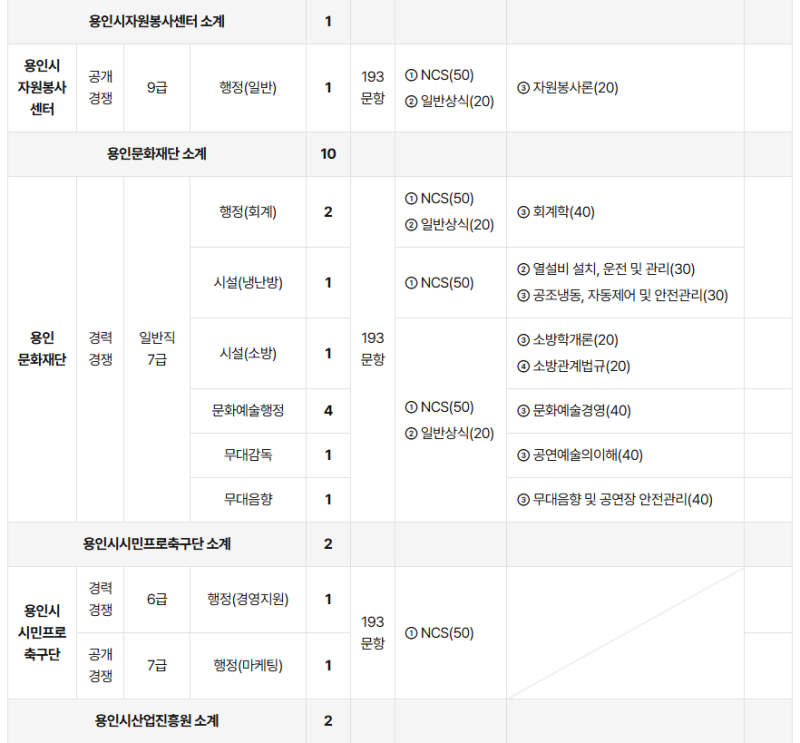
Task: Select '① NCS(50)' in the 시설(냉난방) row
Action: coord(439,283)
